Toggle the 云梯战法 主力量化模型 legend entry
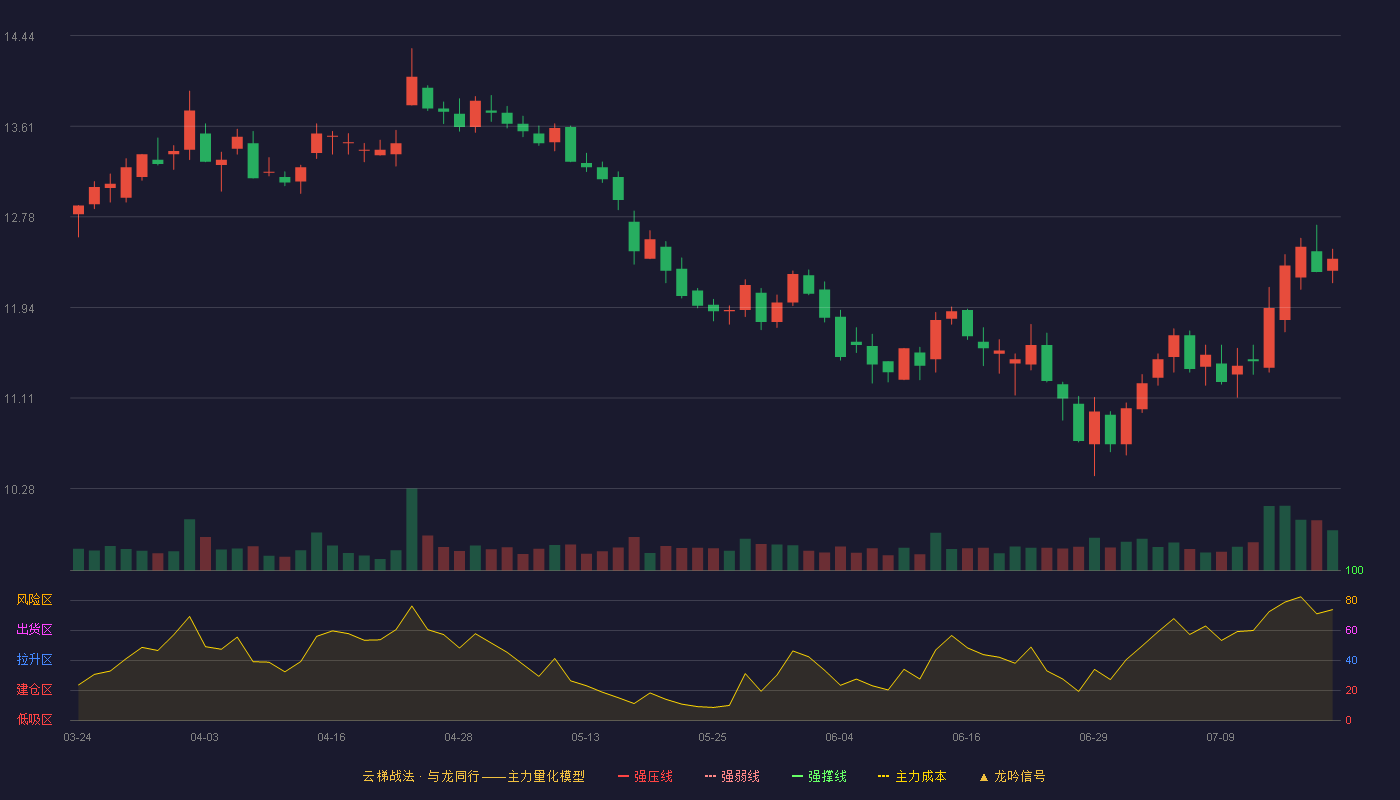 click(x=473, y=776)
